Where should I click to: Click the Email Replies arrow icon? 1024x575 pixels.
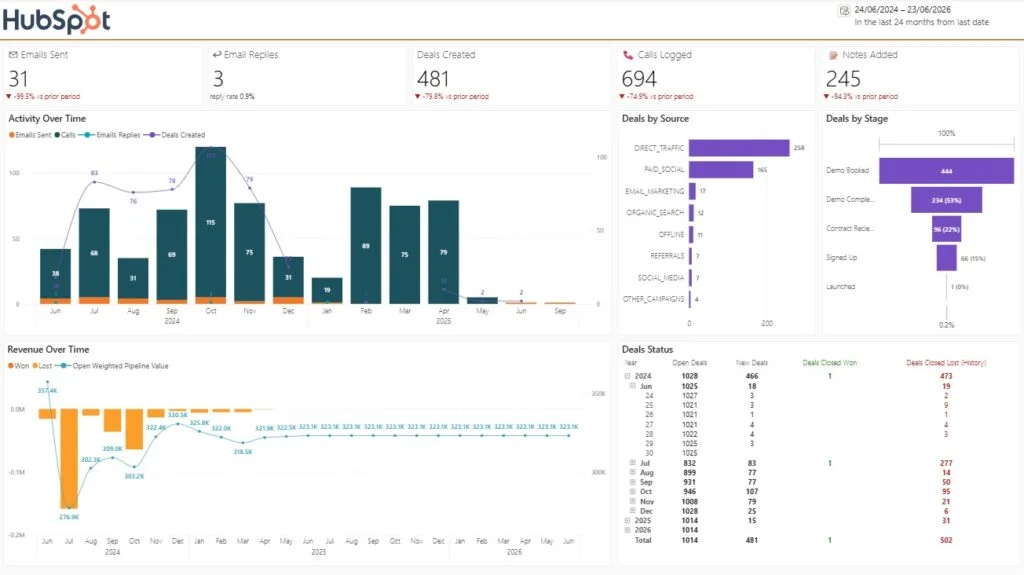pyautogui.click(x=217, y=55)
